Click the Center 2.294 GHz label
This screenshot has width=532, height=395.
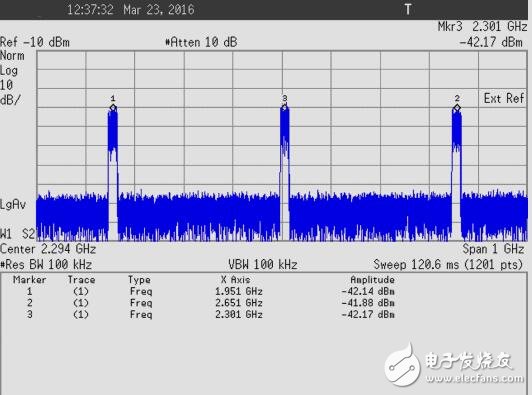(x=48, y=249)
